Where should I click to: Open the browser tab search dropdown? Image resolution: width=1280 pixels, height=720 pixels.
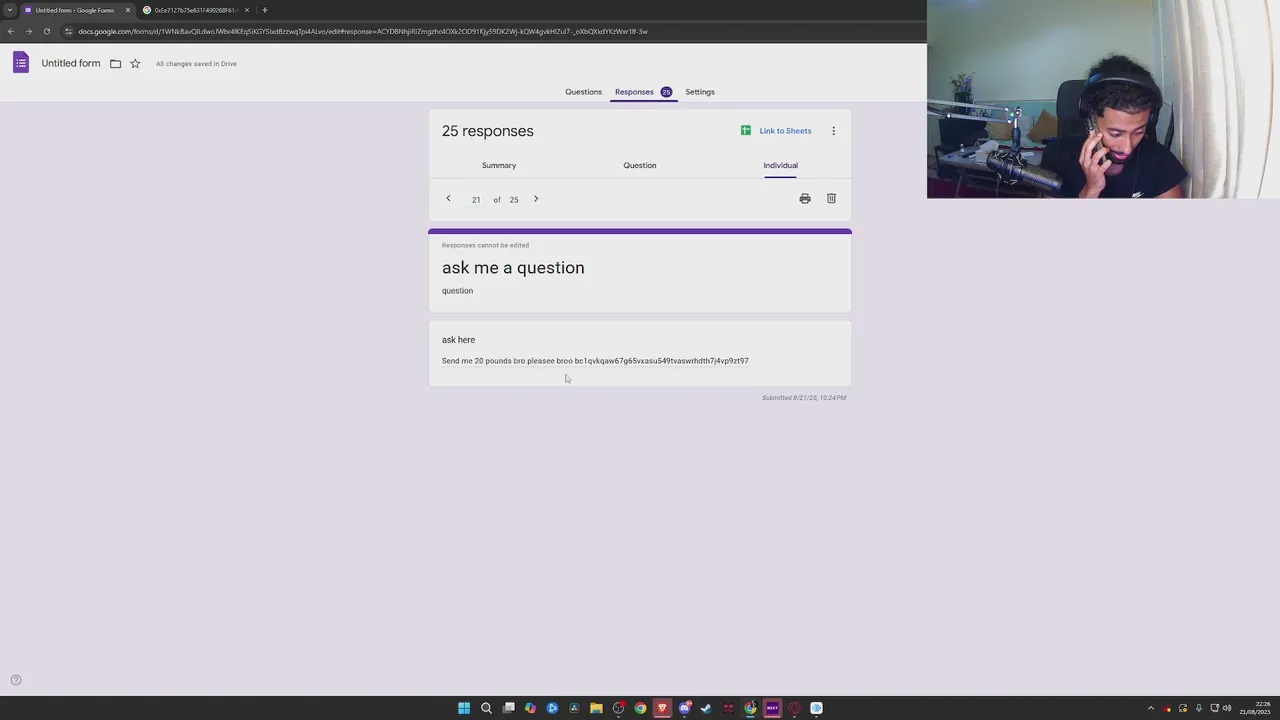(9, 10)
